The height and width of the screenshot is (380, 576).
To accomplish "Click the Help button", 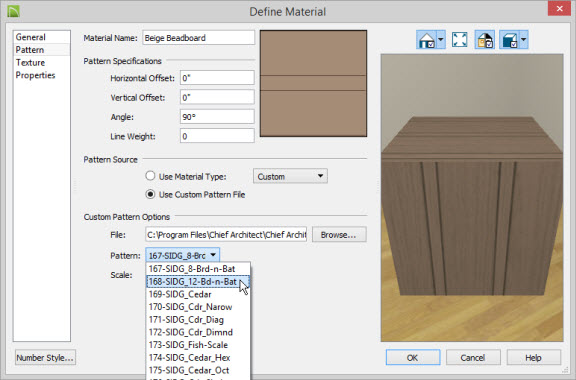I will click(534, 358).
